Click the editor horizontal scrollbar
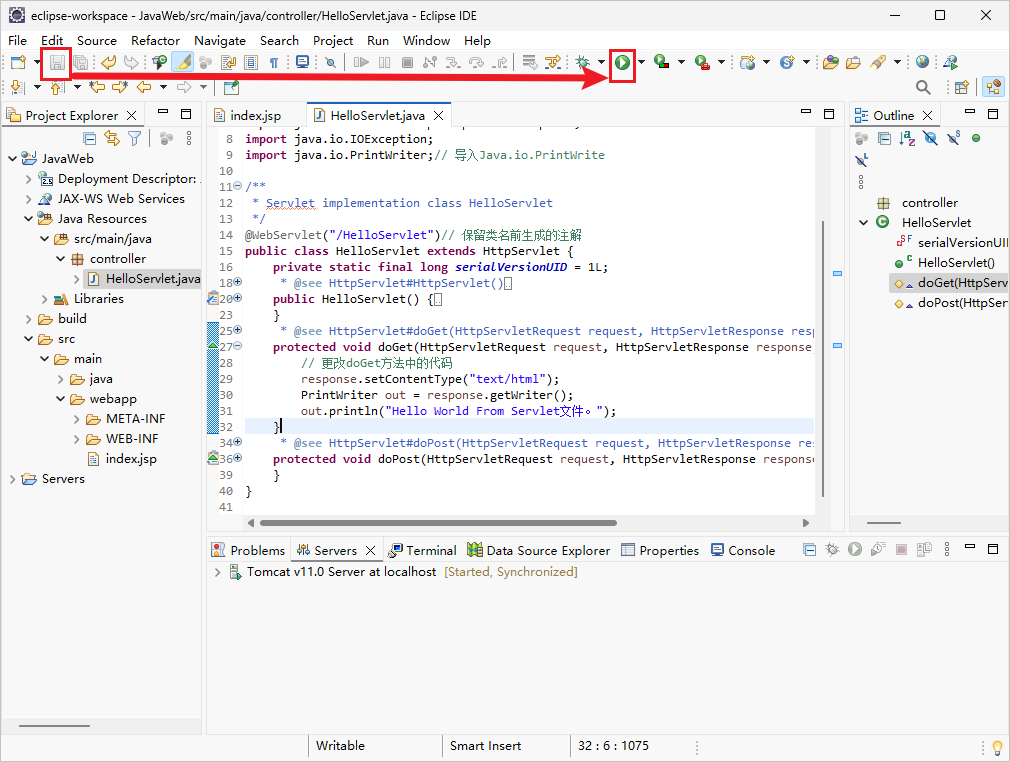 coord(438,523)
